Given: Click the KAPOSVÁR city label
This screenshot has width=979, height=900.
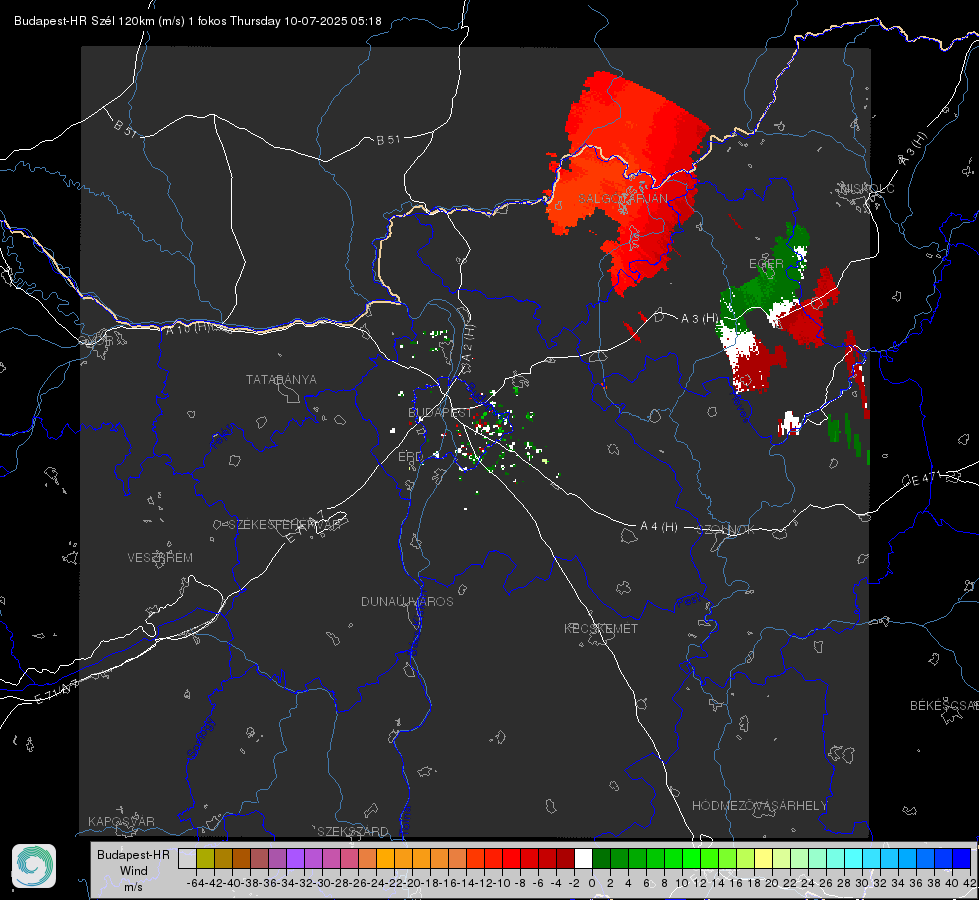Looking at the screenshot, I should 121,821.
